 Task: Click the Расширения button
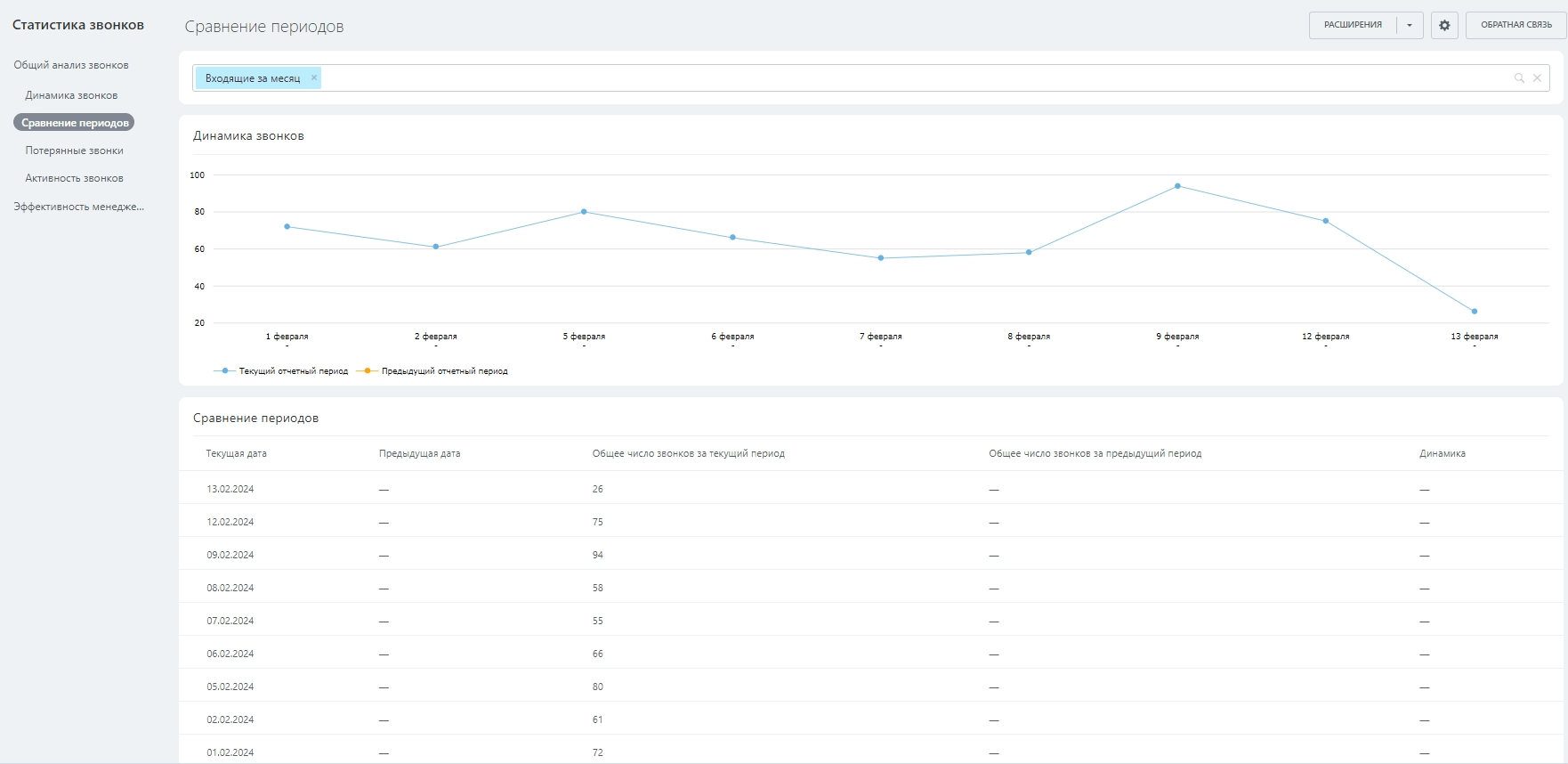pyautogui.click(x=1353, y=25)
